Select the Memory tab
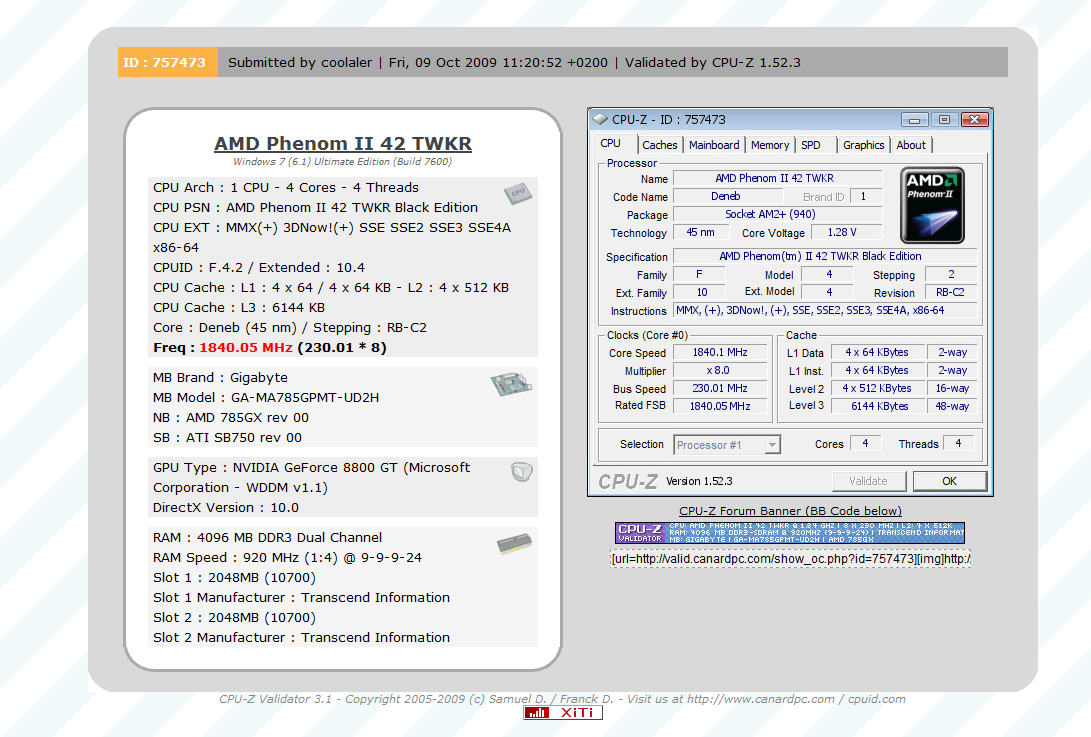 point(770,145)
